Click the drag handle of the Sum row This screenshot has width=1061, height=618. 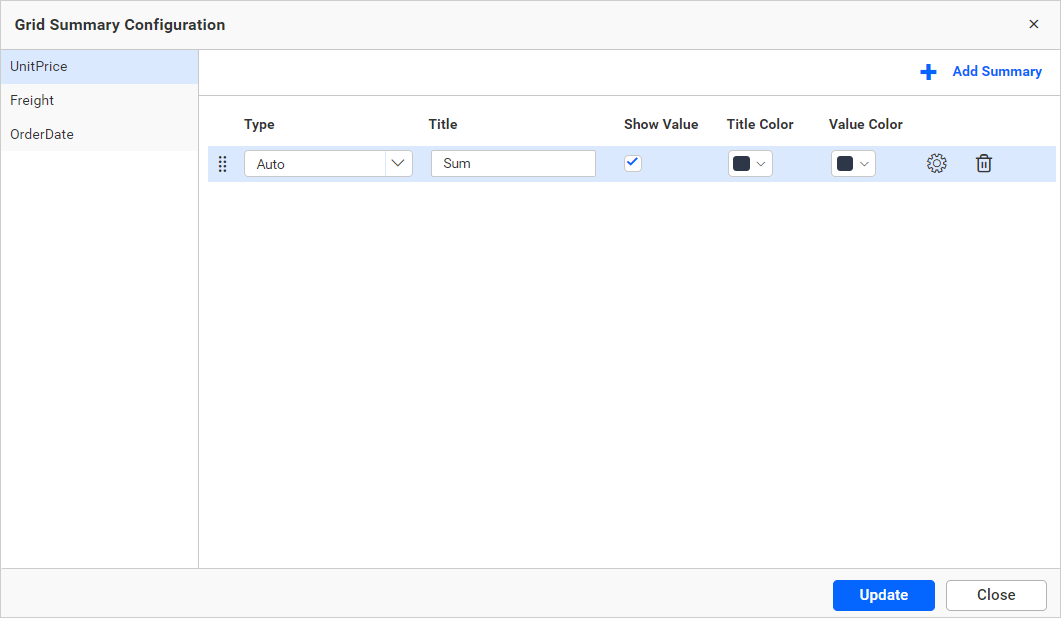(x=223, y=163)
